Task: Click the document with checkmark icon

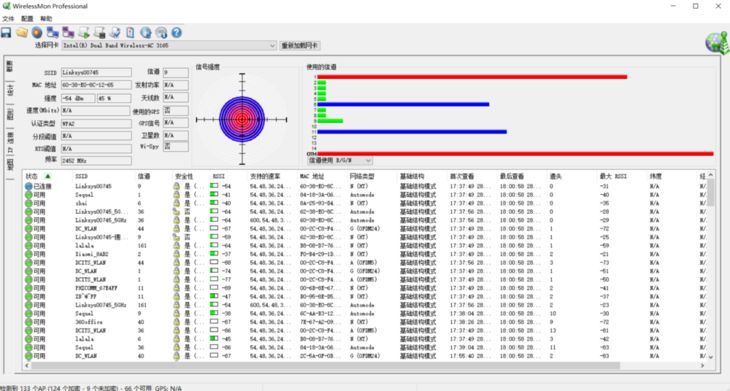Action: (115, 33)
